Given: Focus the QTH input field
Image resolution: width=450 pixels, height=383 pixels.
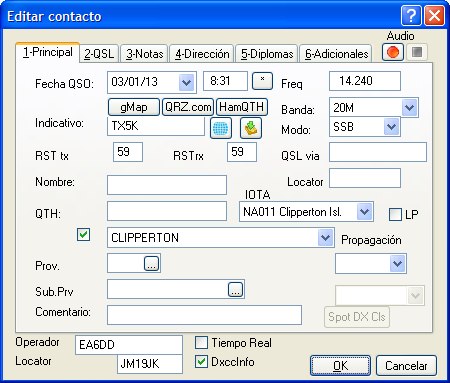Looking at the screenshot, I should [x=167, y=211].
